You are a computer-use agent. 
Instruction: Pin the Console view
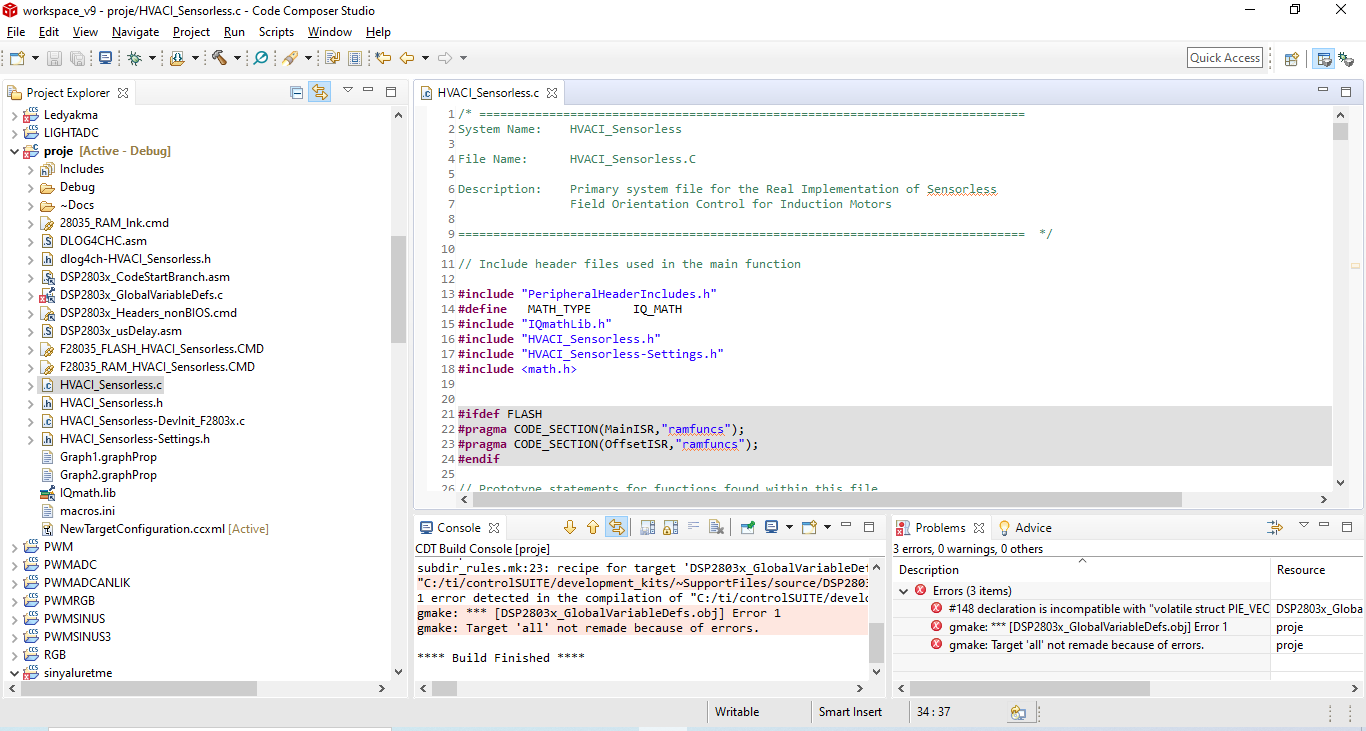(747, 527)
